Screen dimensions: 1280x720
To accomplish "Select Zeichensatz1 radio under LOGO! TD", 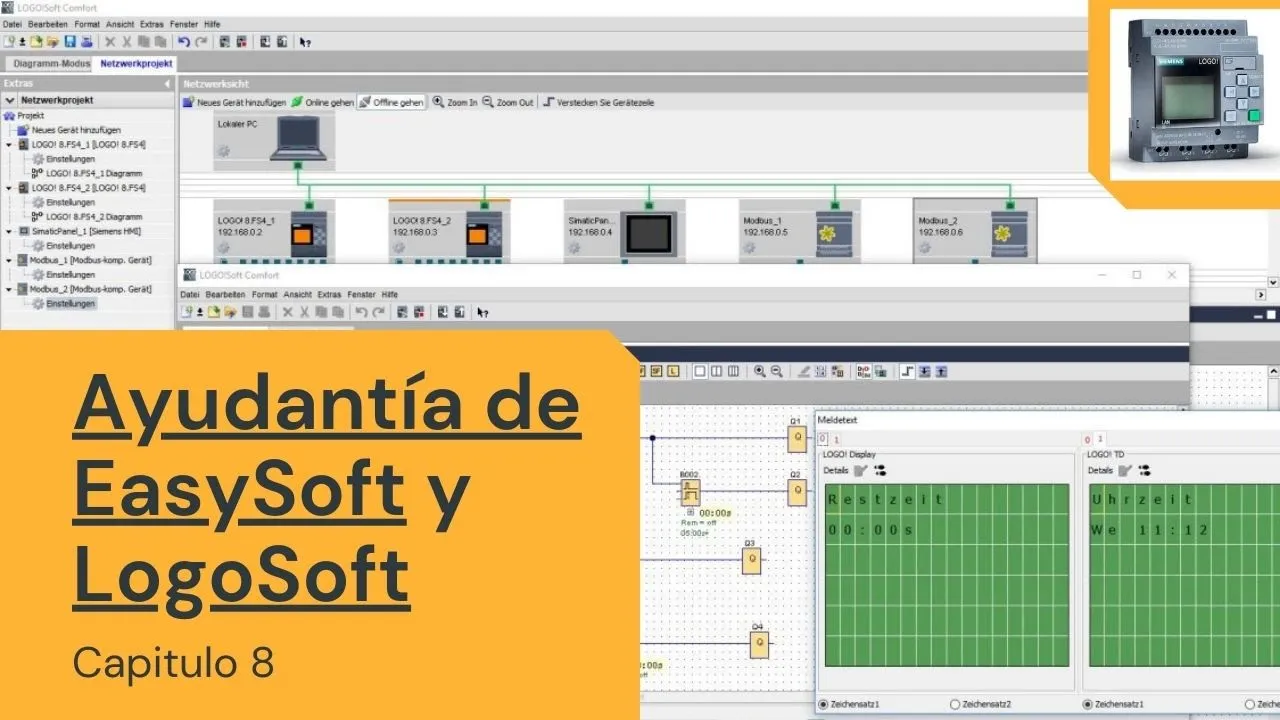I will tap(1088, 704).
